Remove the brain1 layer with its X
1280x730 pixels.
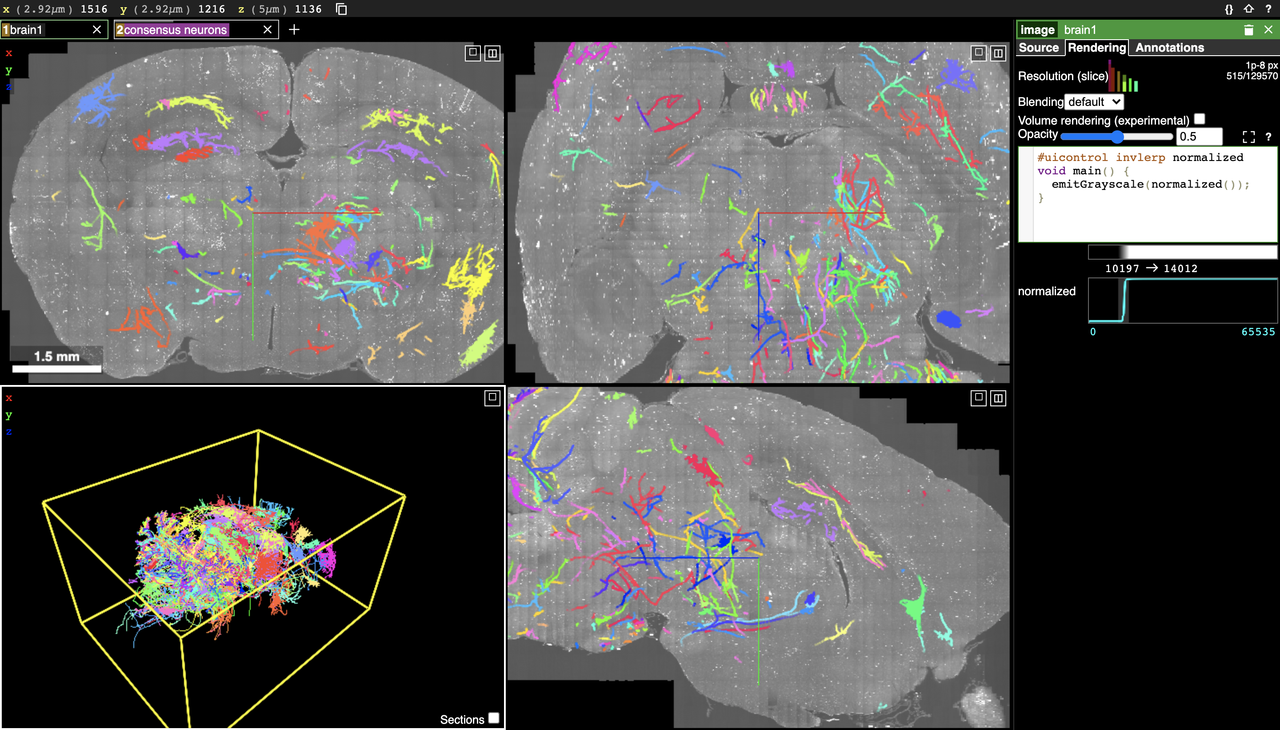click(96, 30)
